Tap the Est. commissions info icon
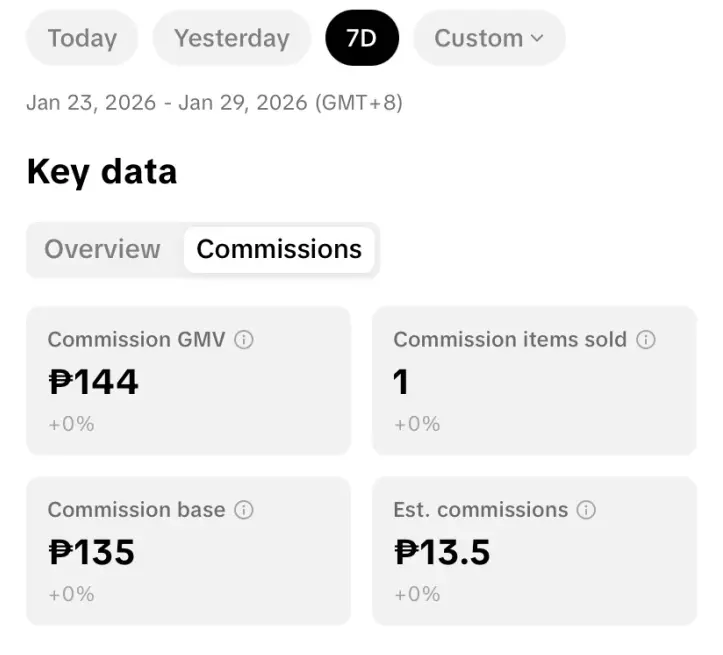The height and width of the screenshot is (655, 723). point(586,510)
